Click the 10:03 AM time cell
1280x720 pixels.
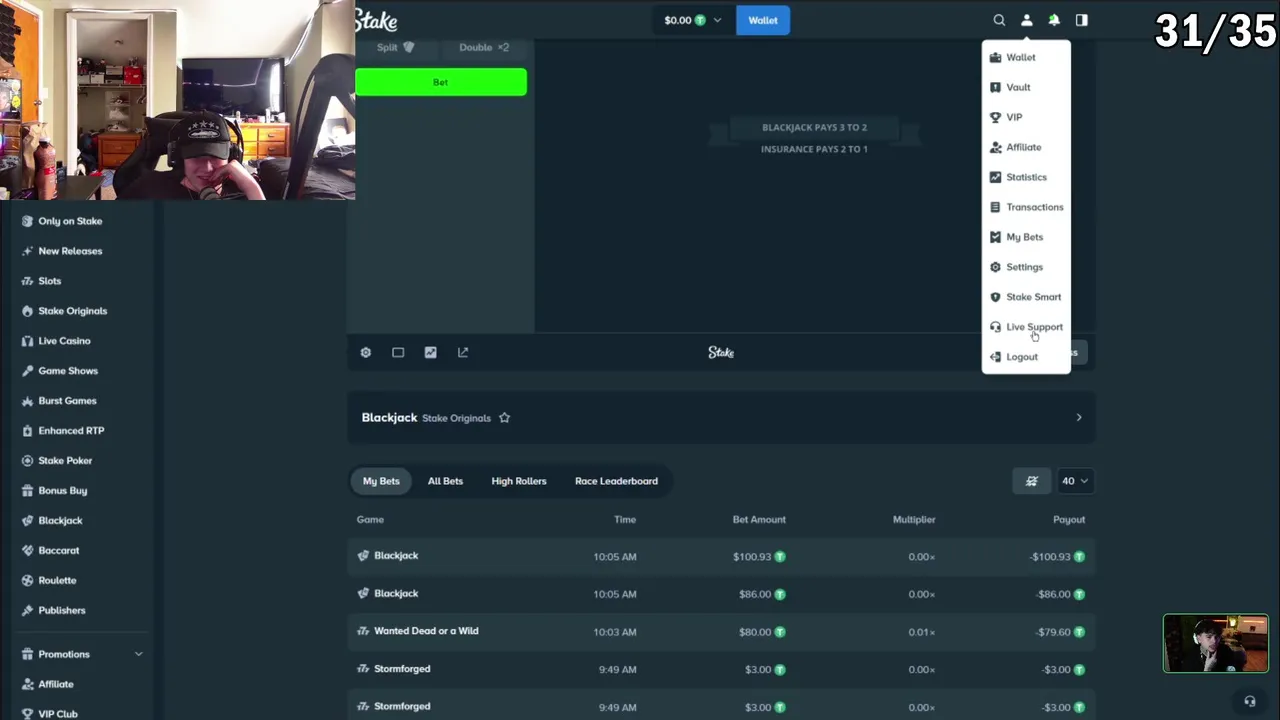(615, 632)
